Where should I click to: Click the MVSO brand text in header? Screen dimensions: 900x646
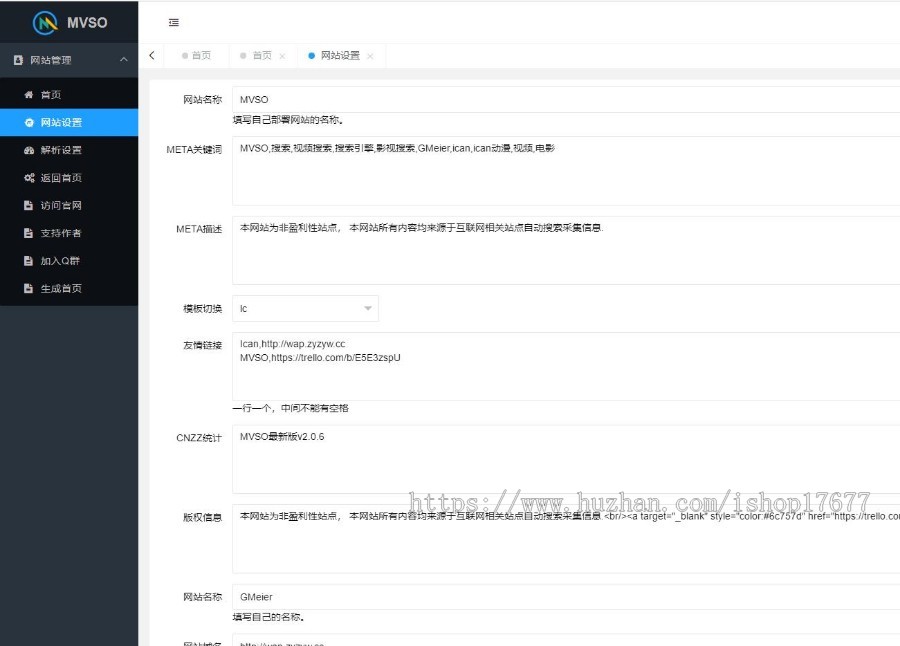coord(87,23)
